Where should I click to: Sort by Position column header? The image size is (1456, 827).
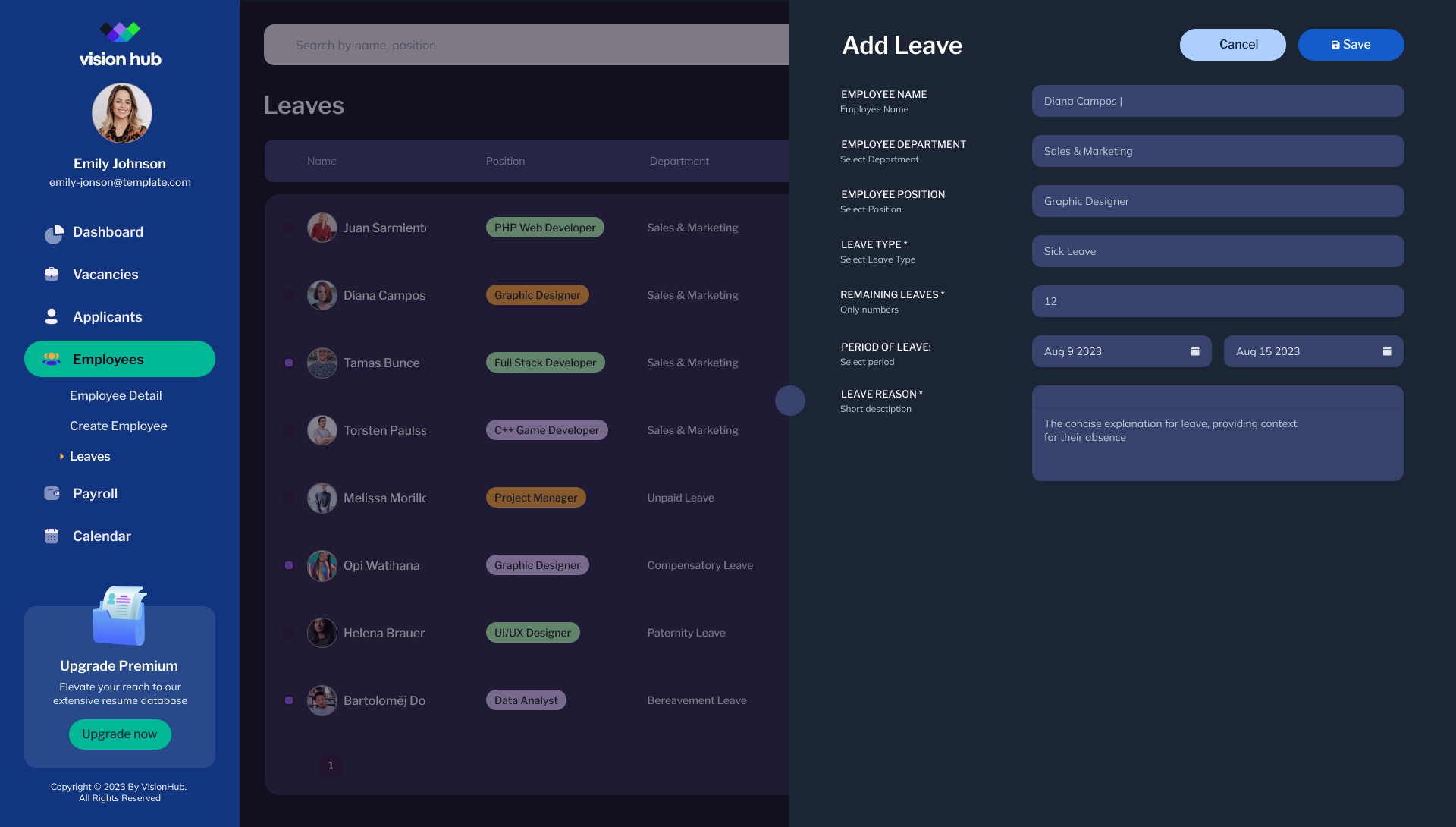(506, 161)
